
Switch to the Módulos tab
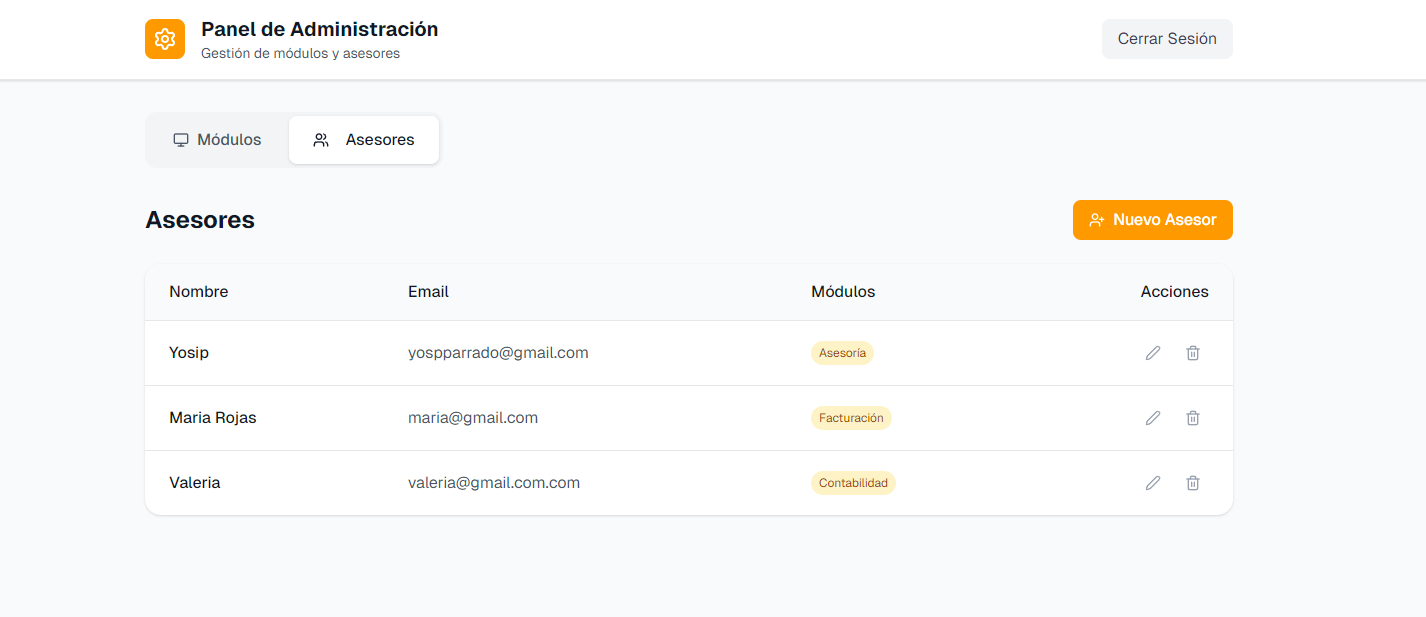click(x=218, y=140)
